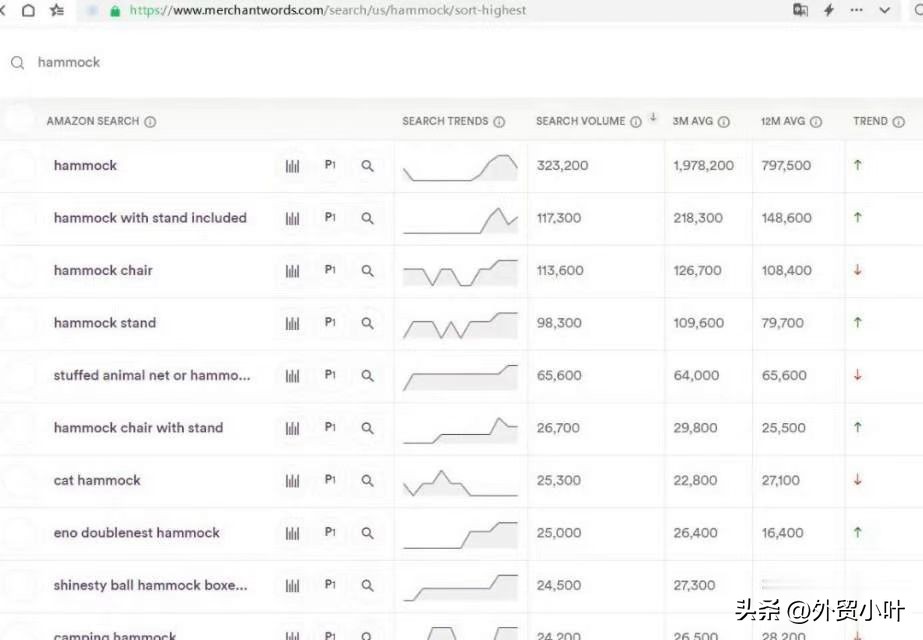The image size is (923, 640).
Task: Click browser home icon
Action: (x=28, y=10)
